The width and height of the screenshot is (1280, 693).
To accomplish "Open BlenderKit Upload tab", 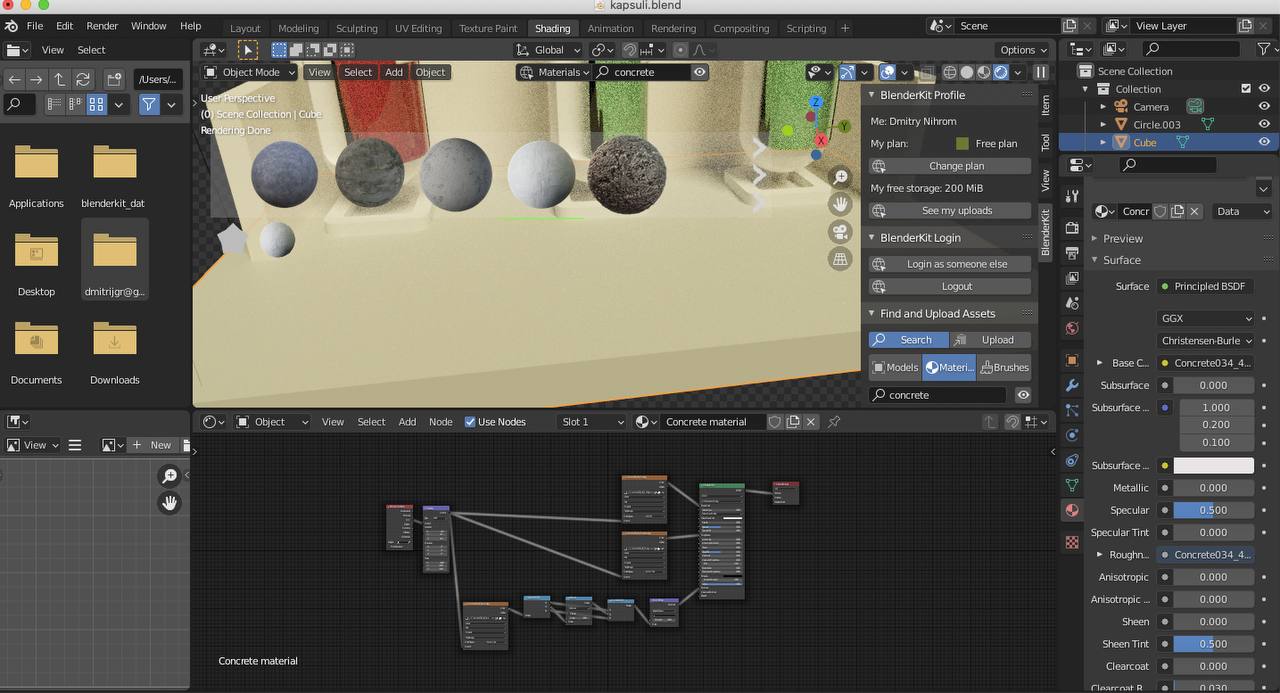I will pos(989,340).
